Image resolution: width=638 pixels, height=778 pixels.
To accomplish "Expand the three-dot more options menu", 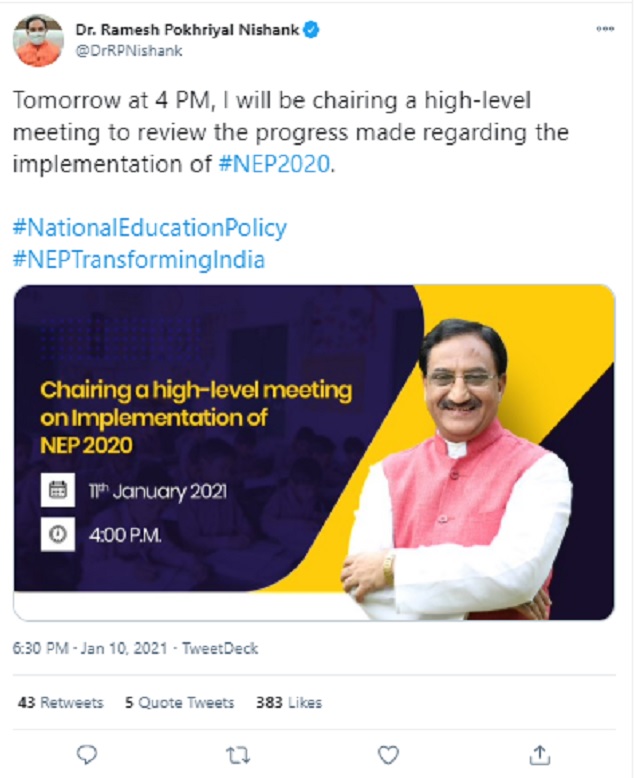I will (x=605, y=30).
